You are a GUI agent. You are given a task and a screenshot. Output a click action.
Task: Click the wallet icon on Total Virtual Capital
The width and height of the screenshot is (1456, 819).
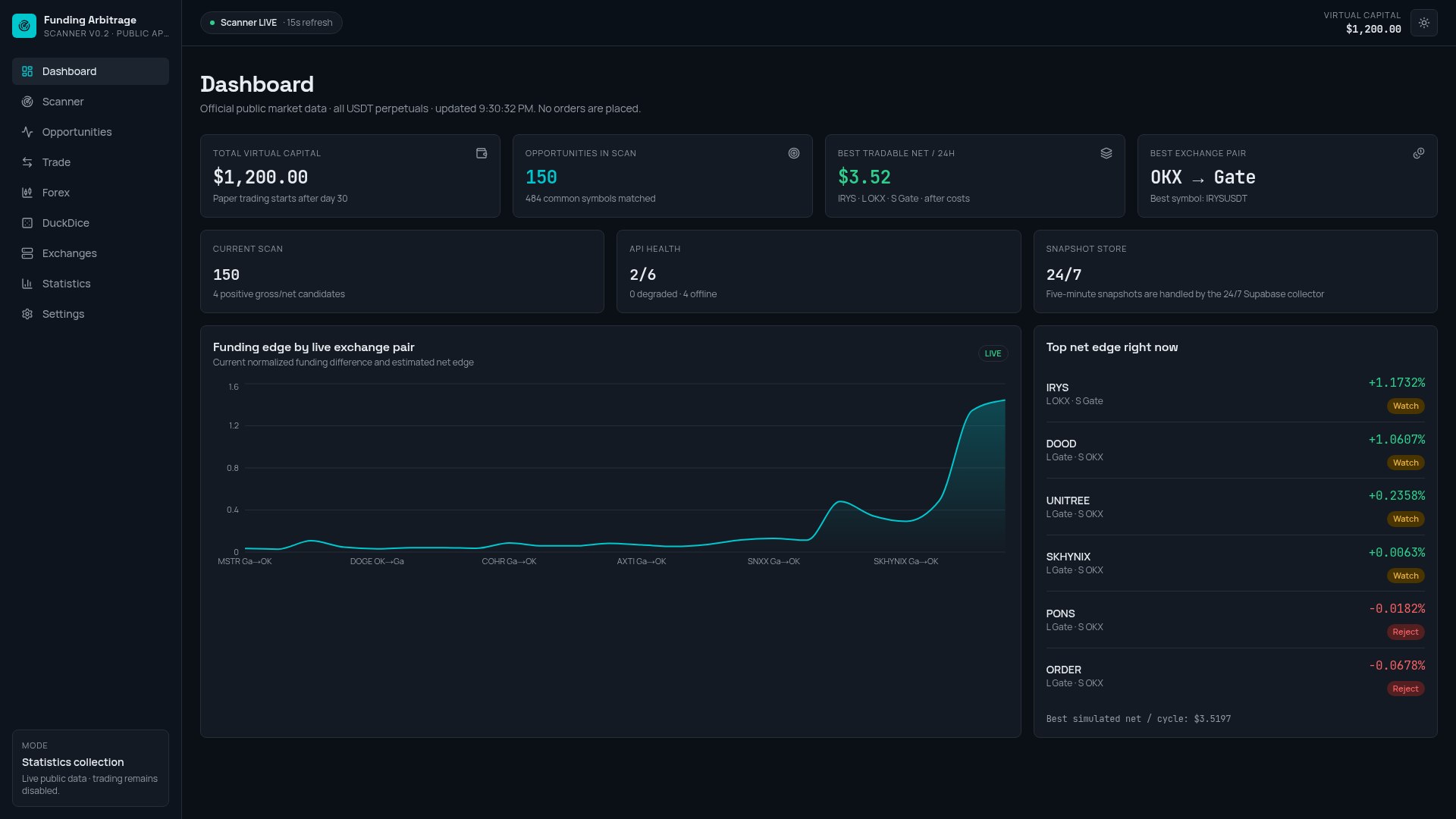tap(482, 153)
